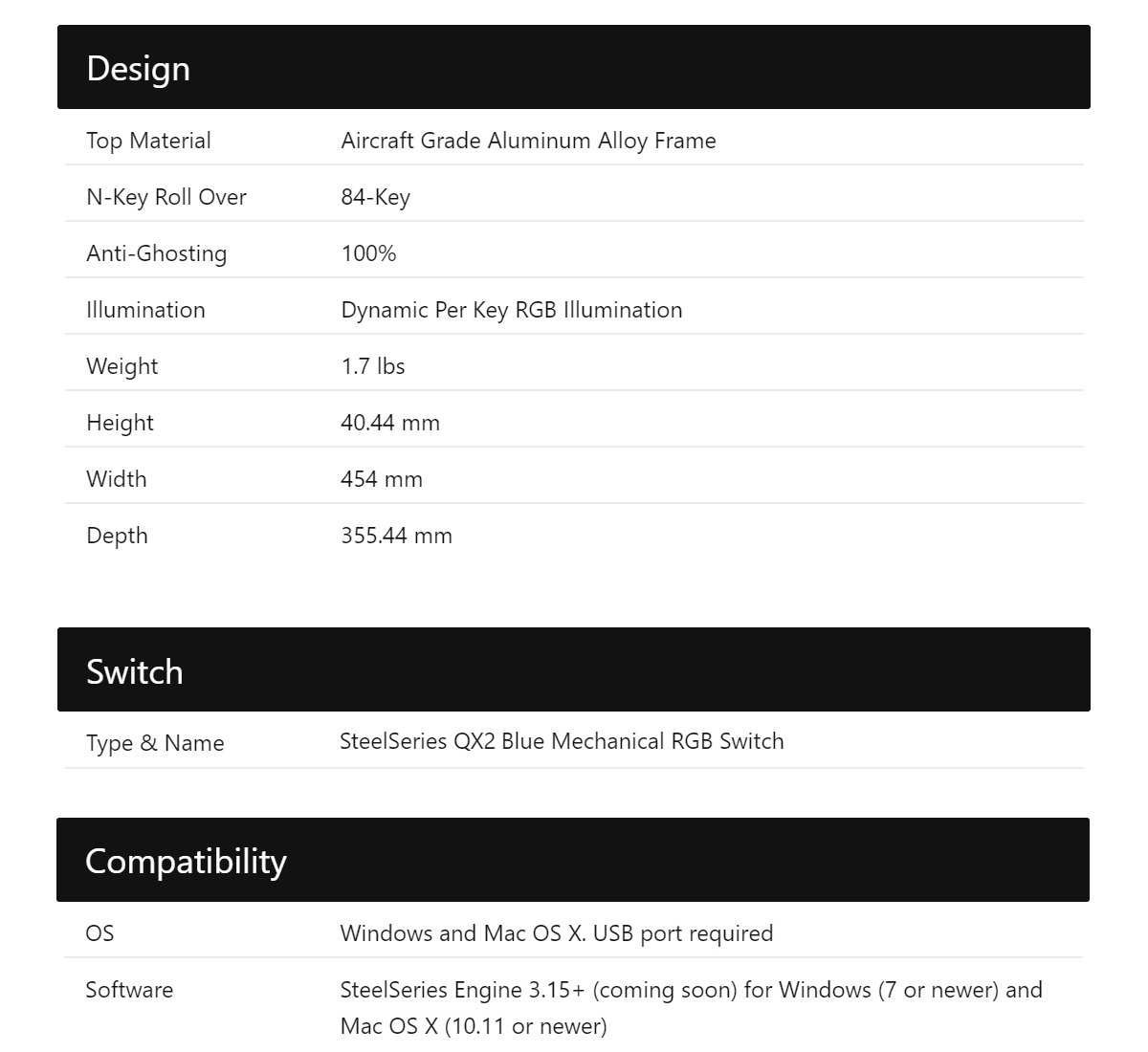Select the Height row label

(120, 423)
